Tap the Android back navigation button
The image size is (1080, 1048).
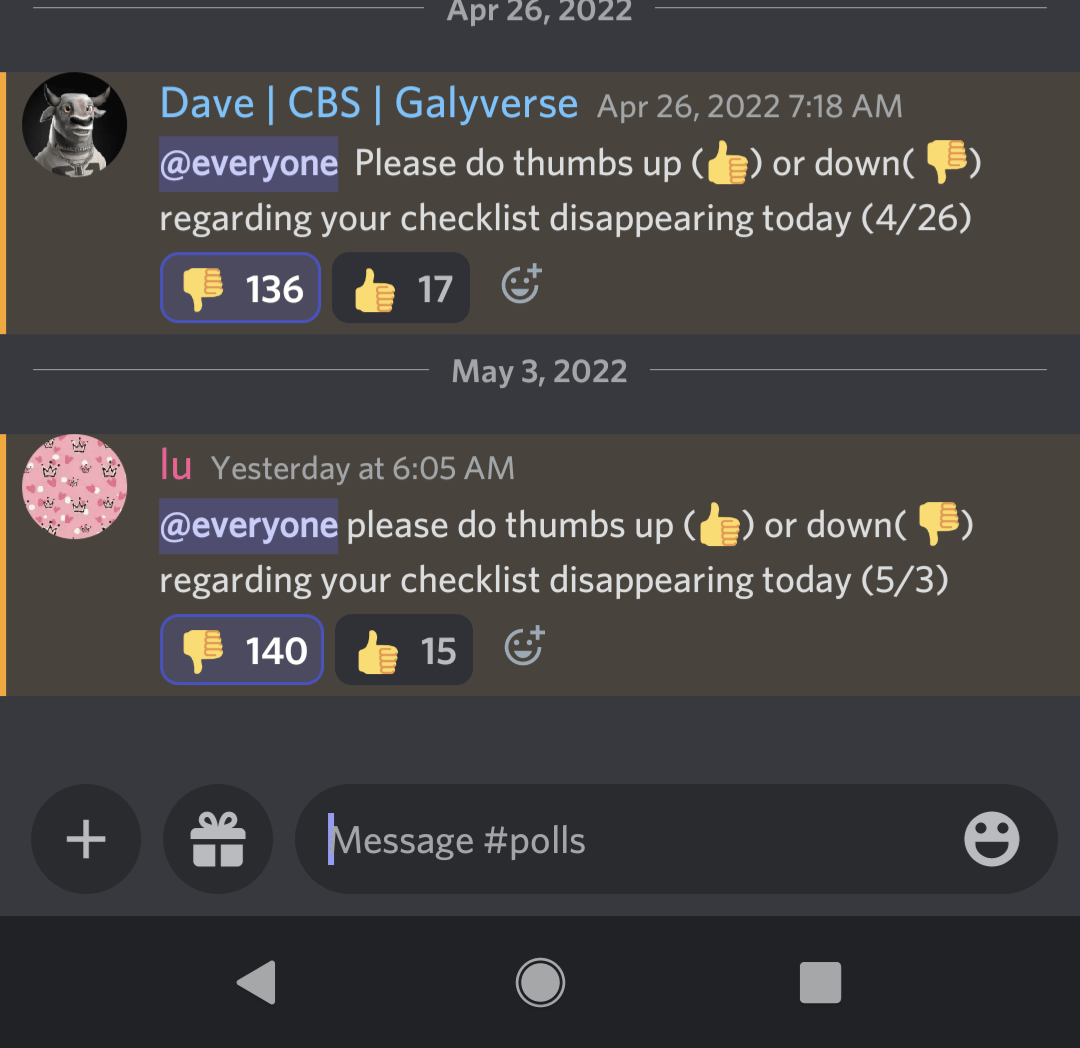(x=257, y=983)
